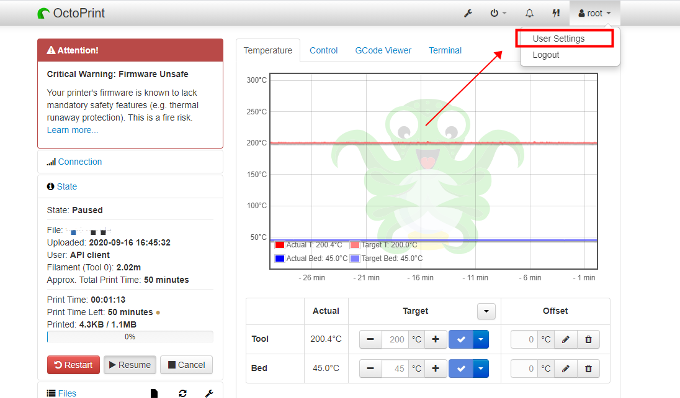Click the notification bell icon

pyautogui.click(x=529, y=13)
